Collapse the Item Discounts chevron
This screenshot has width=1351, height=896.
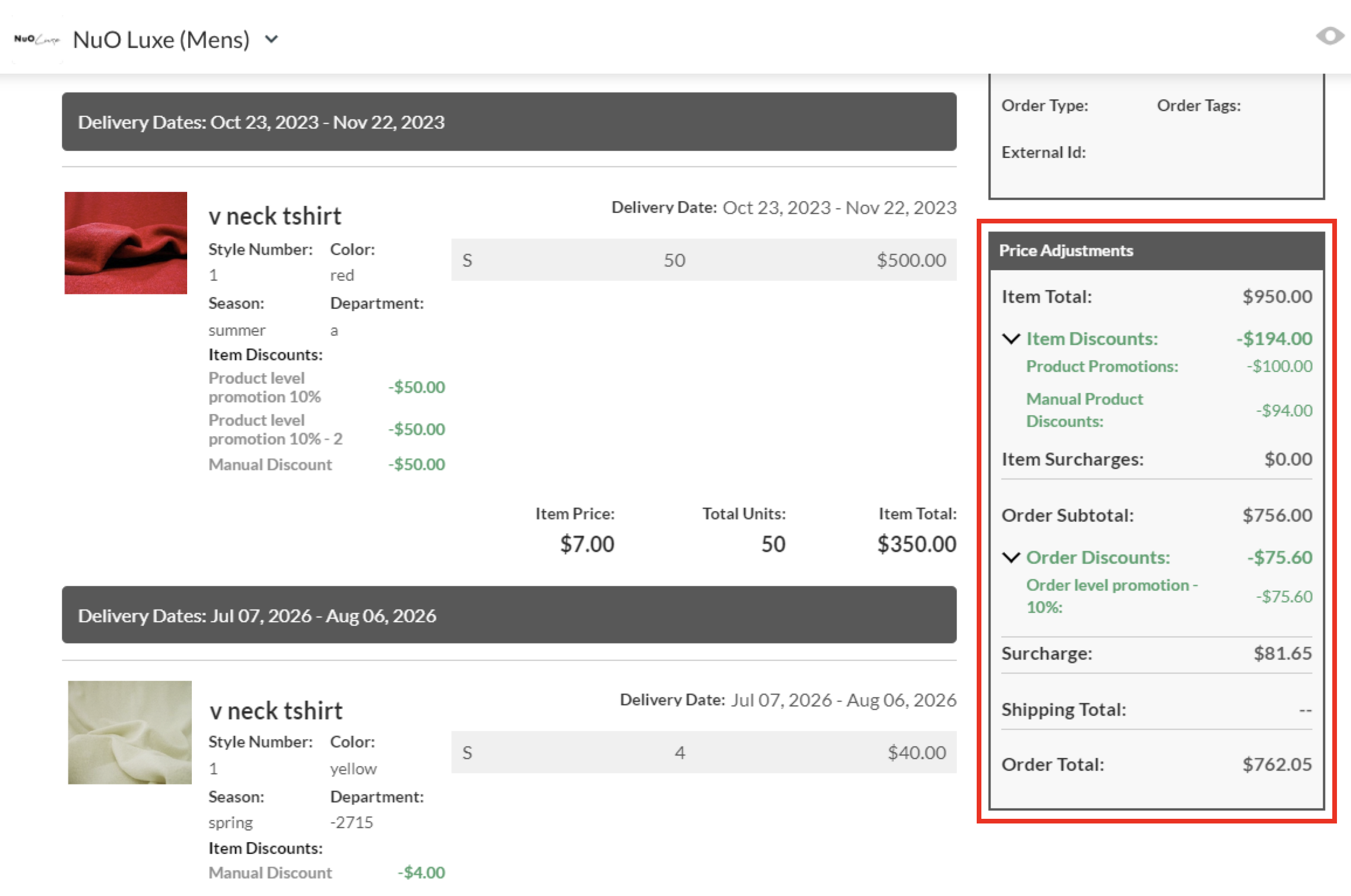coord(1011,339)
